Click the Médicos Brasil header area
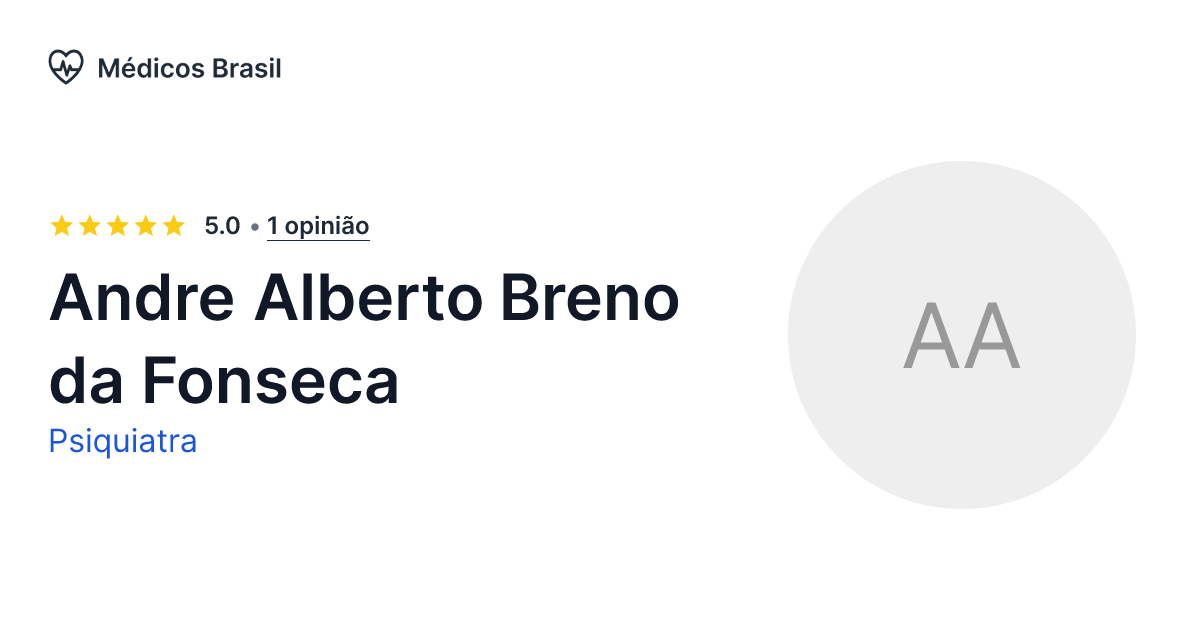 [x=165, y=67]
